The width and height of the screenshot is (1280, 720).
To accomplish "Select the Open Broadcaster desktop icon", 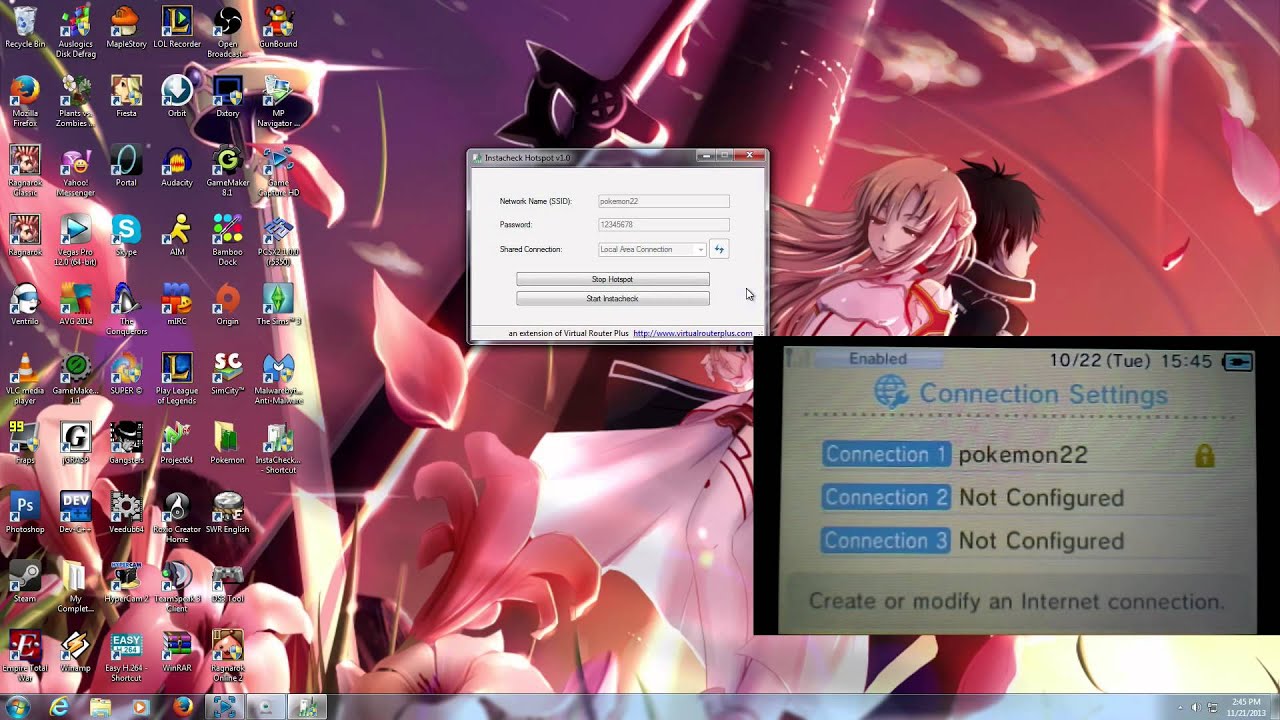I will pyautogui.click(x=227, y=32).
